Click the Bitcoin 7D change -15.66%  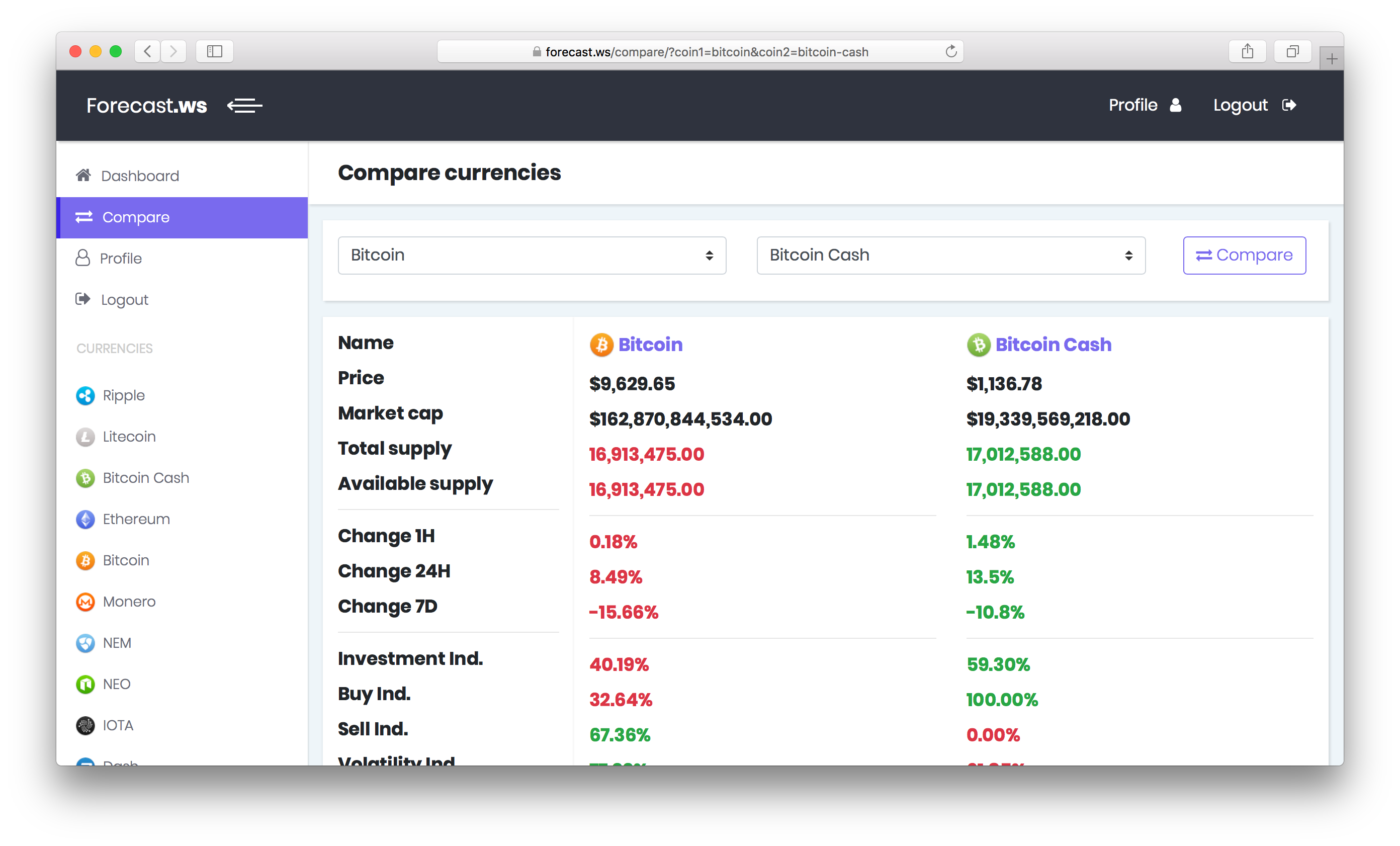coord(623,613)
